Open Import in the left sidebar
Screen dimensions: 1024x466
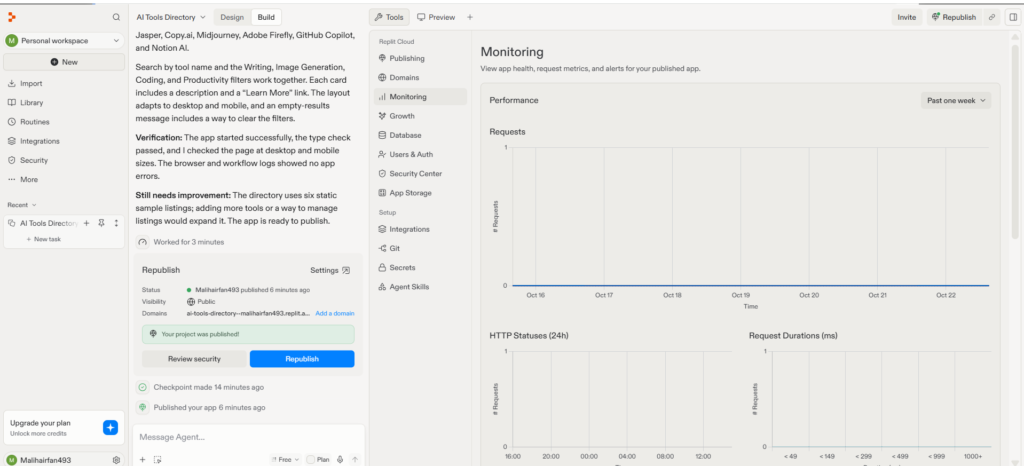click(x=25, y=84)
